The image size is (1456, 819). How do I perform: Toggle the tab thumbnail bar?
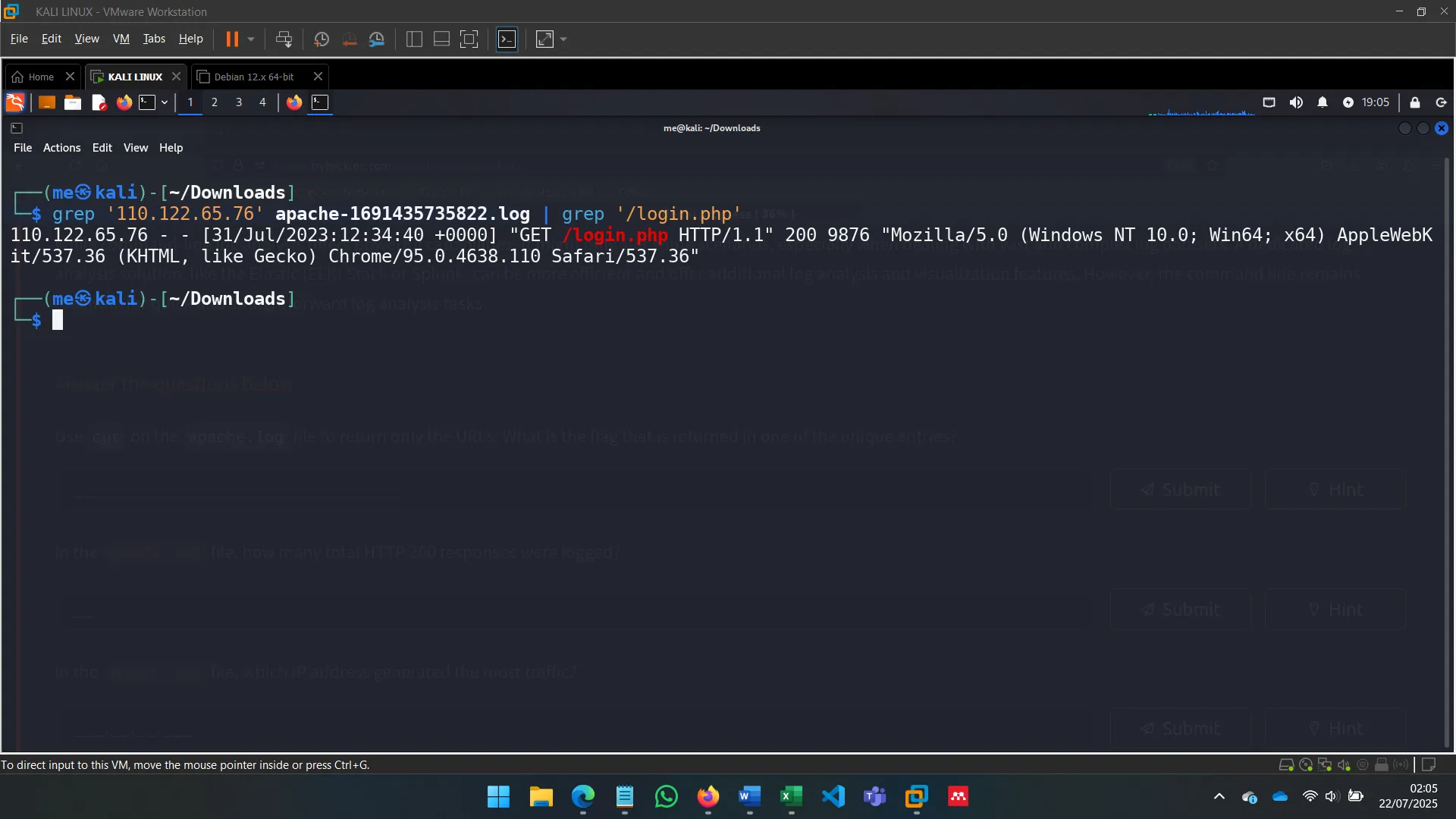point(441,39)
